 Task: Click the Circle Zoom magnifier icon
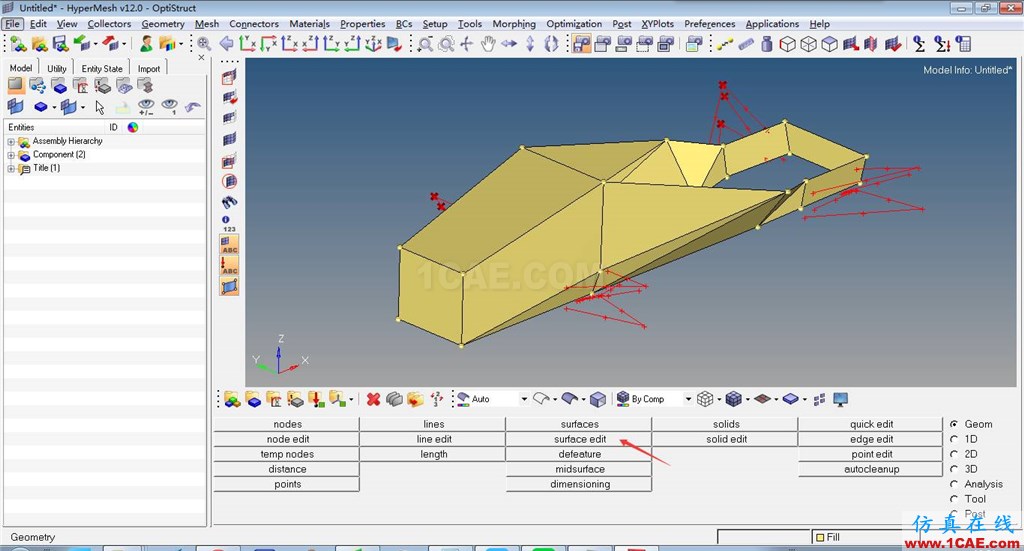(x=446, y=44)
